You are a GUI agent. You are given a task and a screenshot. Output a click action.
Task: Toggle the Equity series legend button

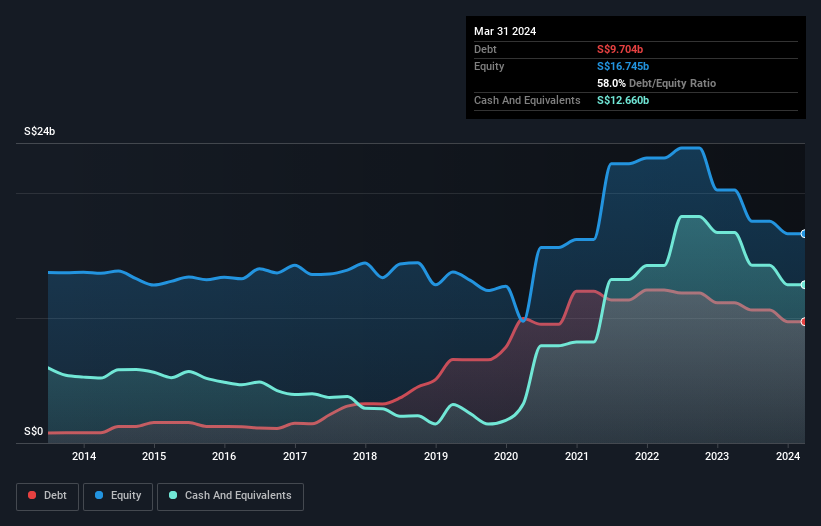118,496
